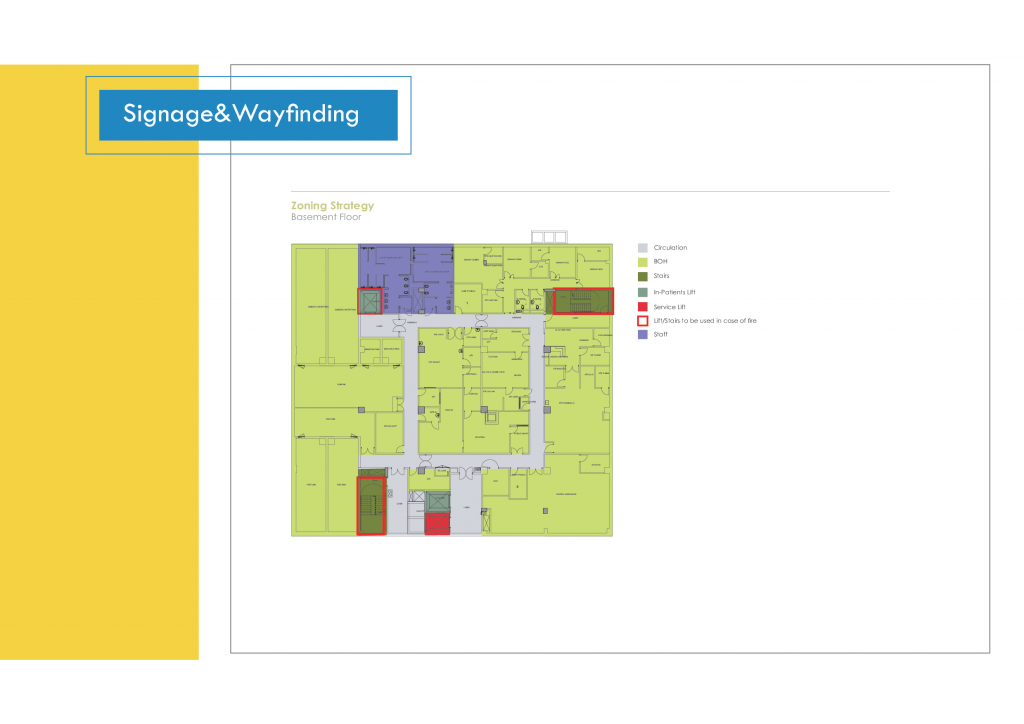This screenshot has width=1024, height=724.
Task: Select the red-outlined lift beside the purple staff zone
Action: point(370,301)
